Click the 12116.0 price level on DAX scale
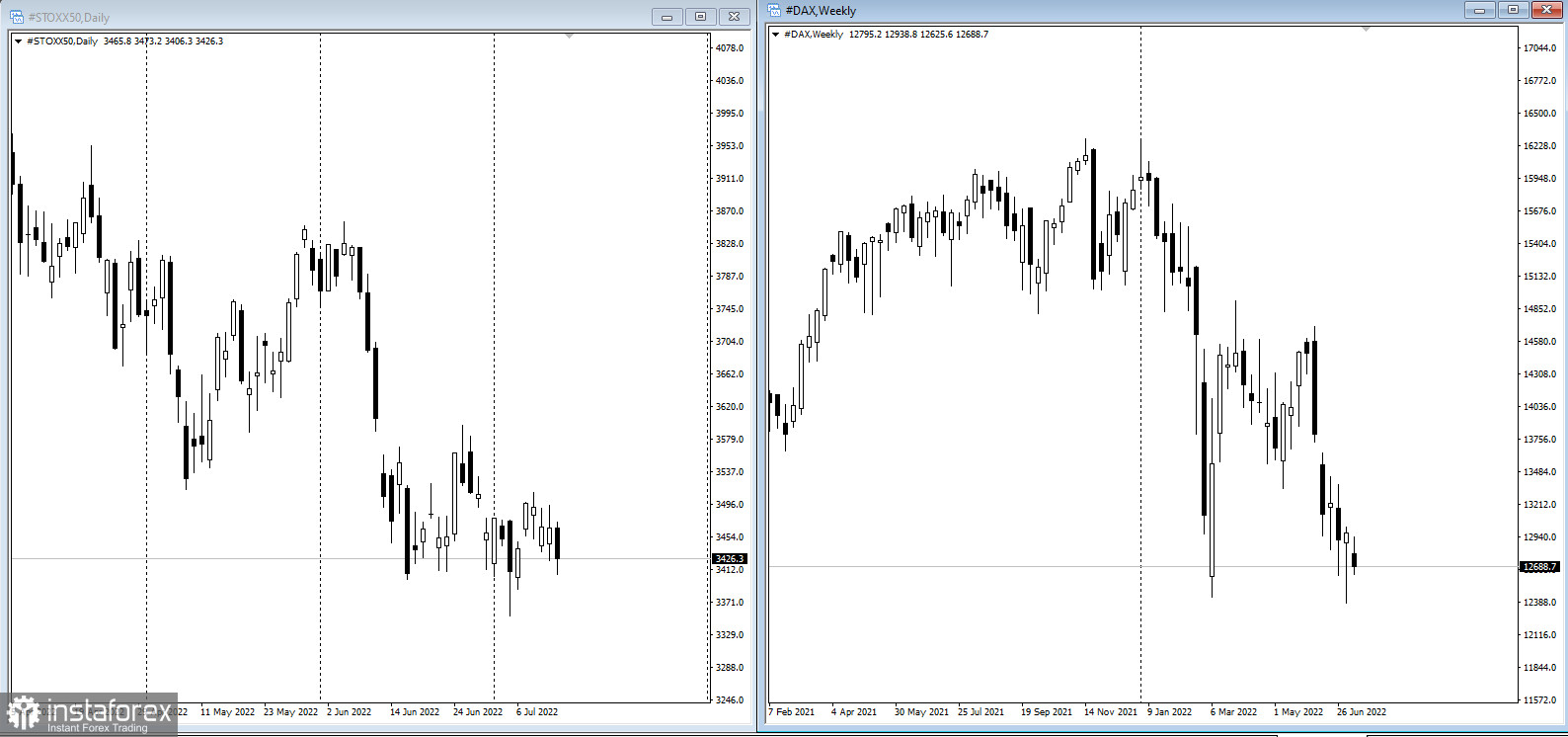This screenshot has height=737, width=1568. tap(1539, 635)
